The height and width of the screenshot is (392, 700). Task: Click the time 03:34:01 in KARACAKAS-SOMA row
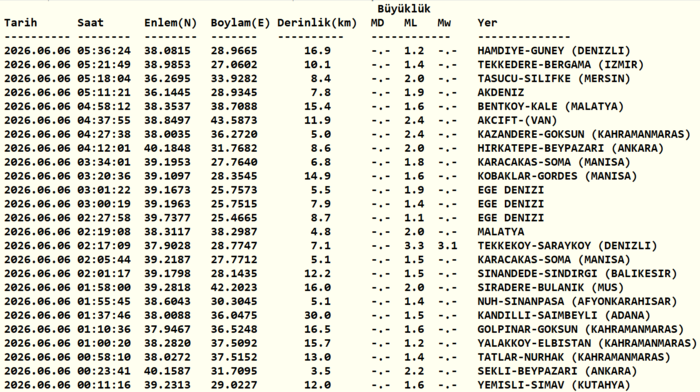tap(104, 162)
